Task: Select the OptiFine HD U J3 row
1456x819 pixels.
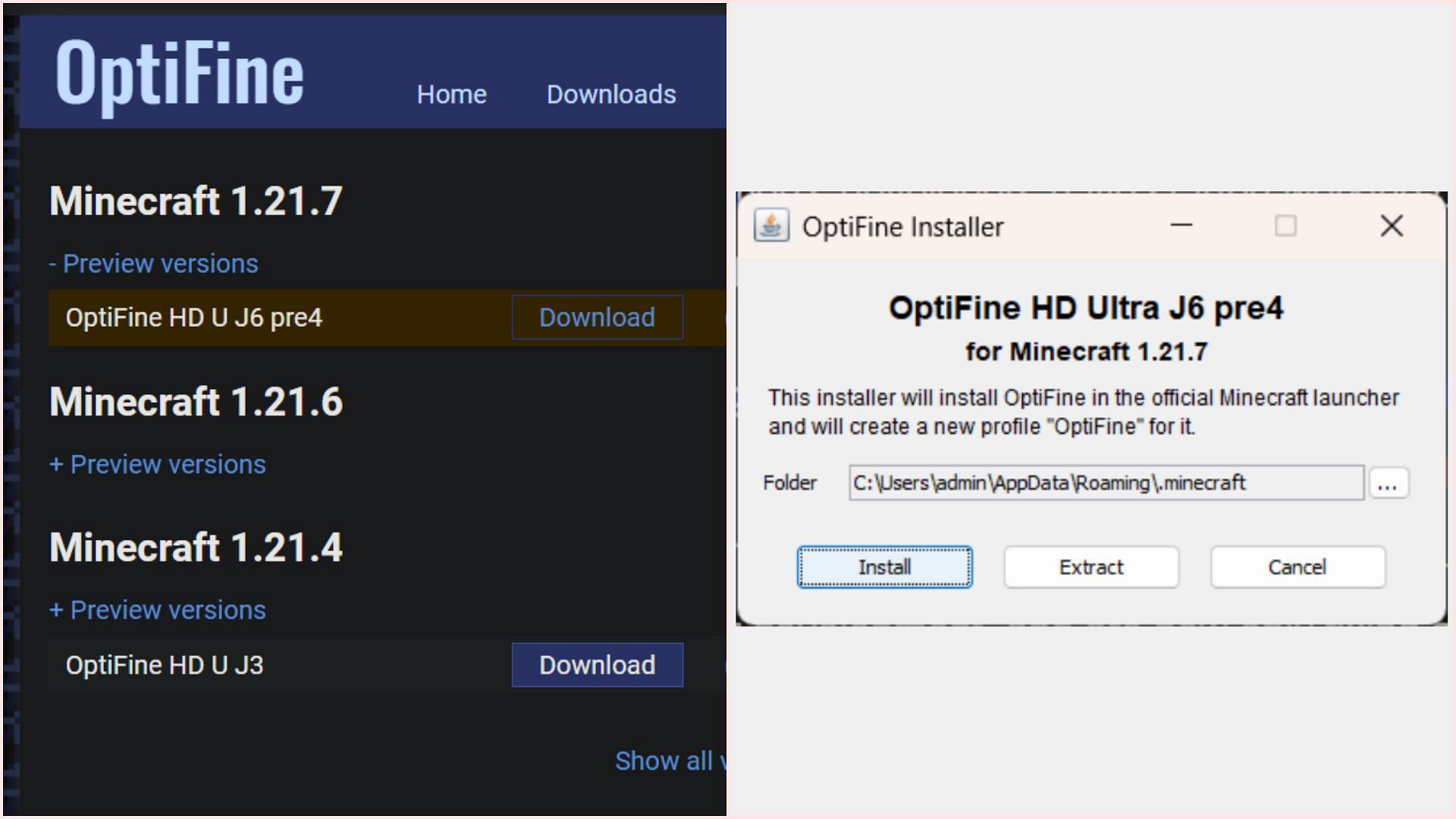Action: 165,665
